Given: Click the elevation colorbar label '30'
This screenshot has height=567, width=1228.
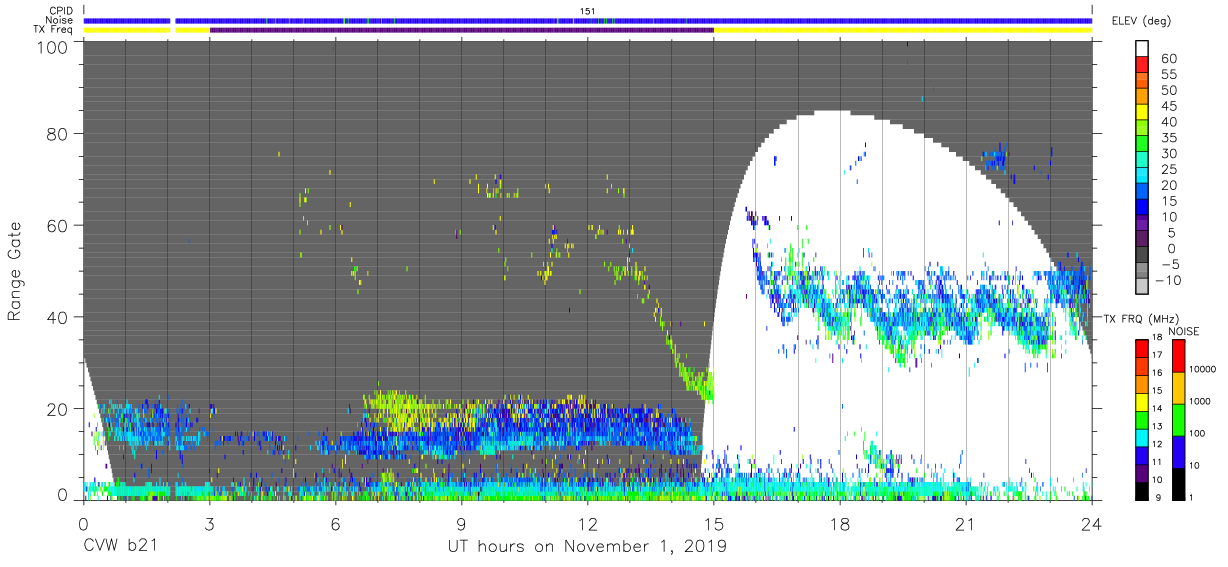Looking at the screenshot, I should (1169, 153).
